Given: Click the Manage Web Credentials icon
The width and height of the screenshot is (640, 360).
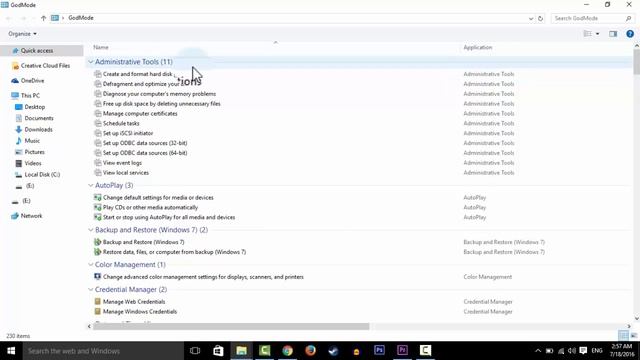Looking at the screenshot, I should 98,302.
